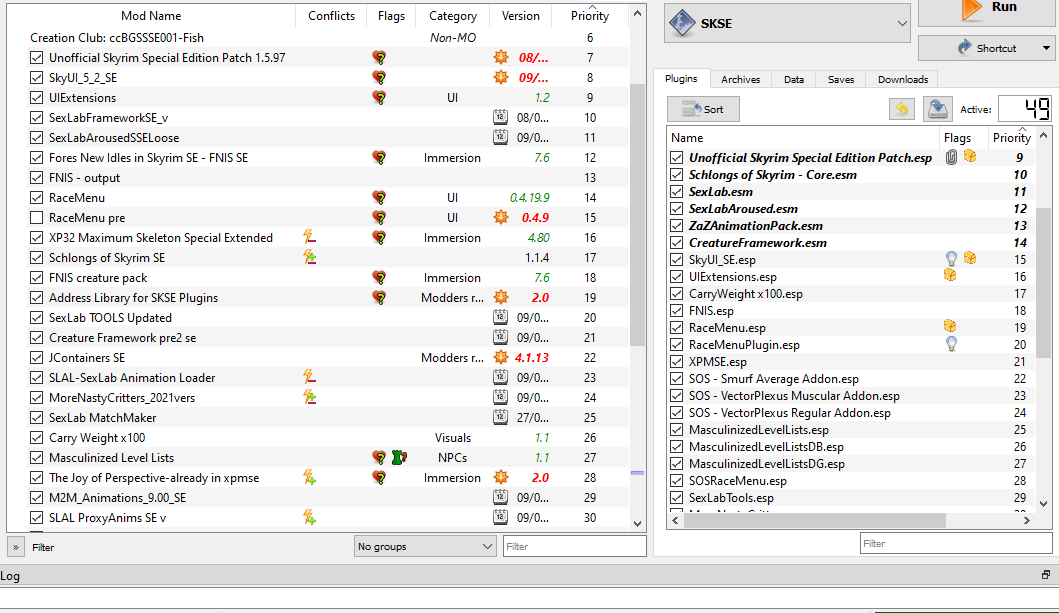The width and height of the screenshot is (1059, 613).
Task: Open the Downloads tab
Action: [903, 79]
